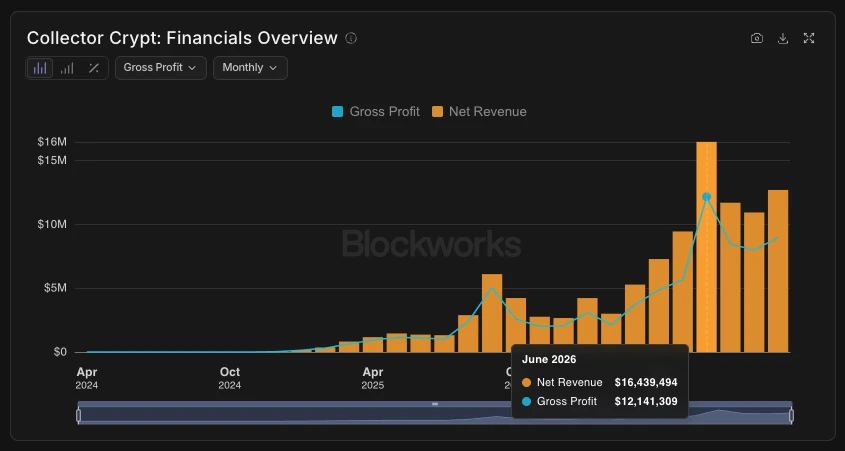This screenshot has height=451, width=845.
Task: Click the $16,439,494 Net Revenue value
Action: point(646,383)
